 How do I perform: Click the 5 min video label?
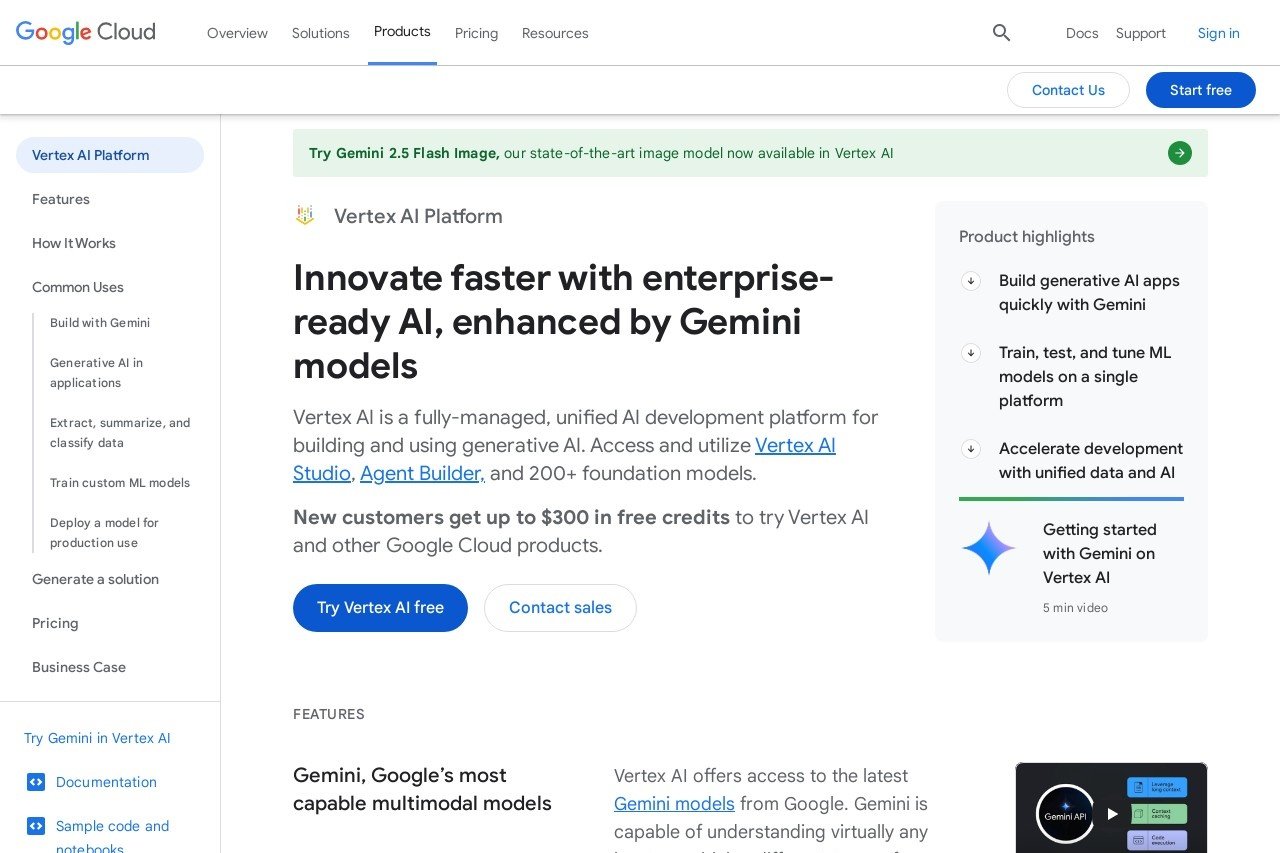coord(1075,608)
